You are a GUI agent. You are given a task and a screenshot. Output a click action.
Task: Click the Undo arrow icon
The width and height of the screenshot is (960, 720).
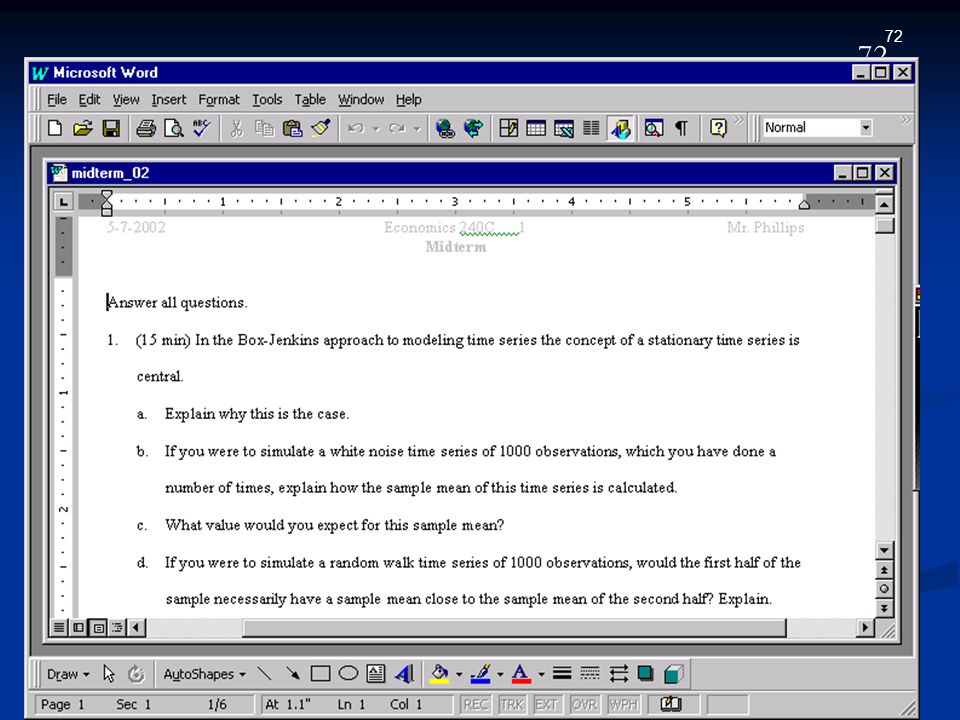356,128
